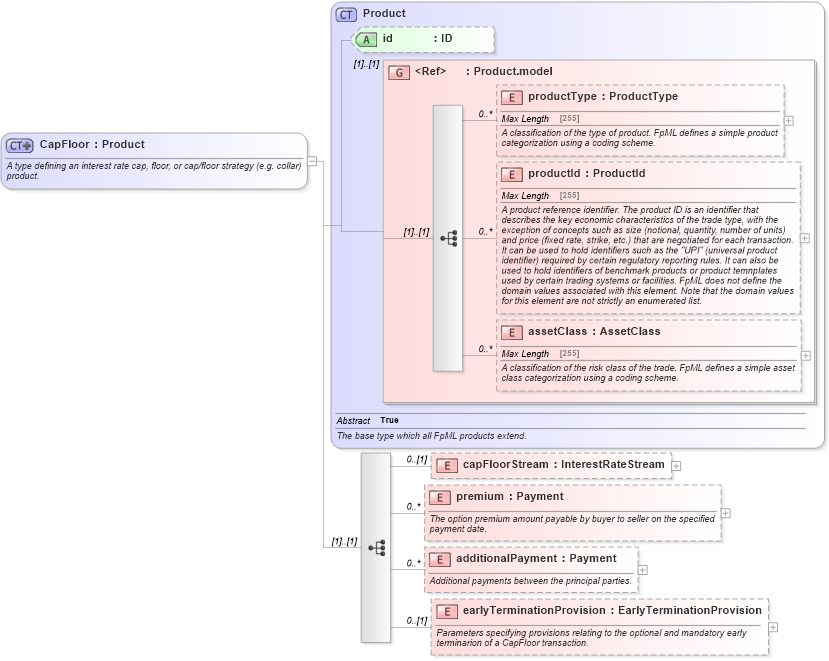Click the E icon of capFloorStream element
Screen dimensions: 829x661
point(447,465)
